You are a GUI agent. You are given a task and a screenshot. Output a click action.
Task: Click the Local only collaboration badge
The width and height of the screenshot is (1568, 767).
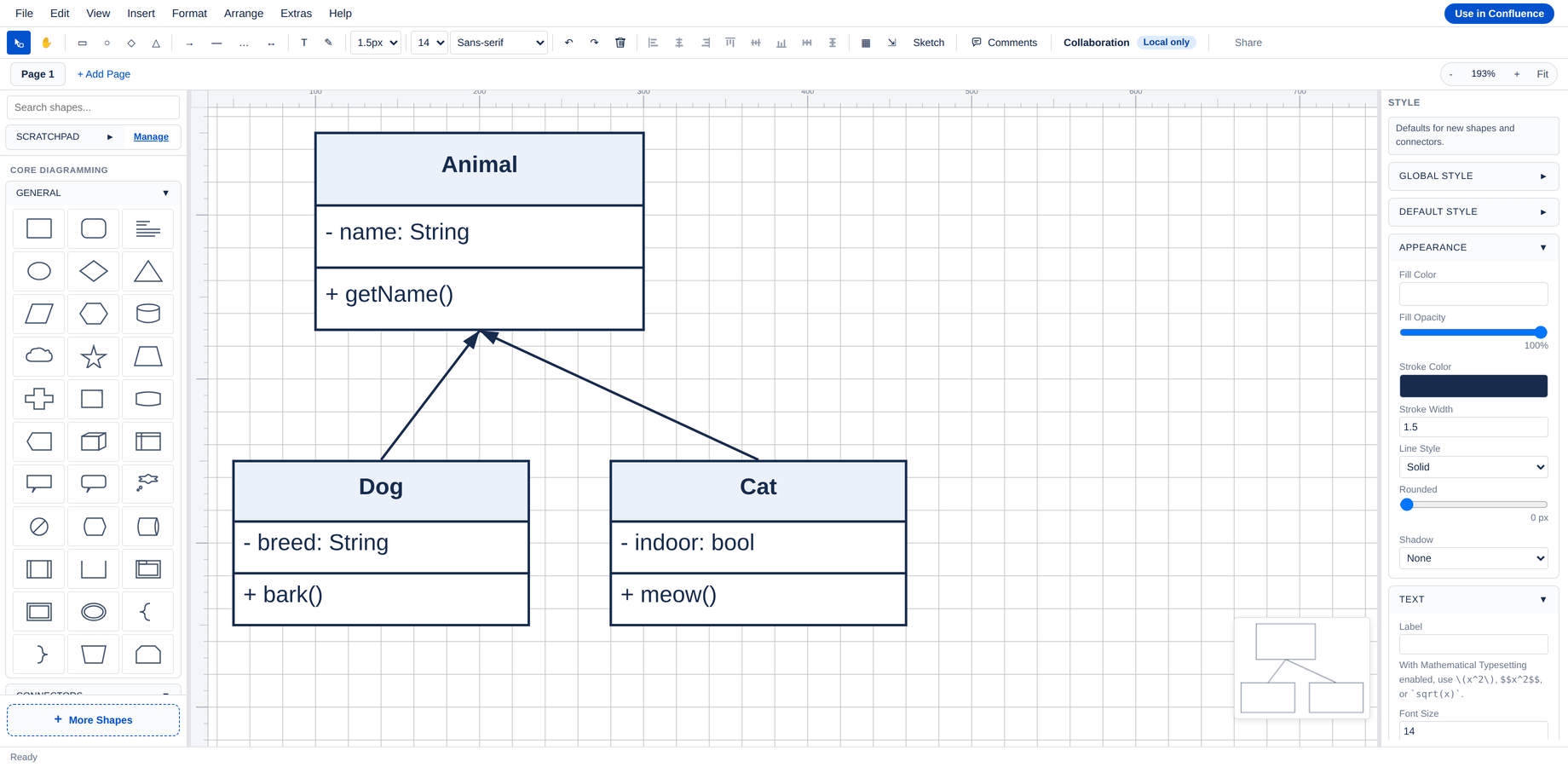[x=1166, y=43]
